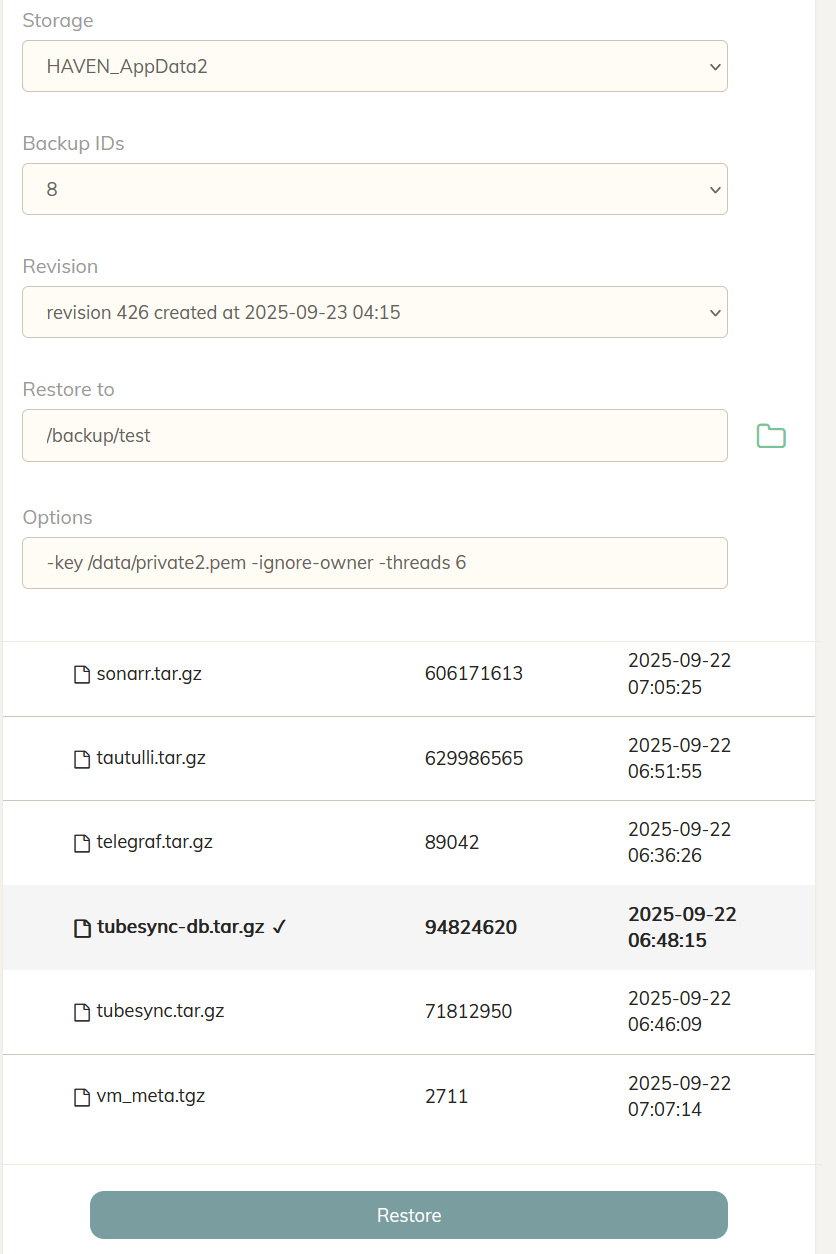Click the file icon beside telegraf.tar.gz
836x1254 pixels.
(x=82, y=843)
